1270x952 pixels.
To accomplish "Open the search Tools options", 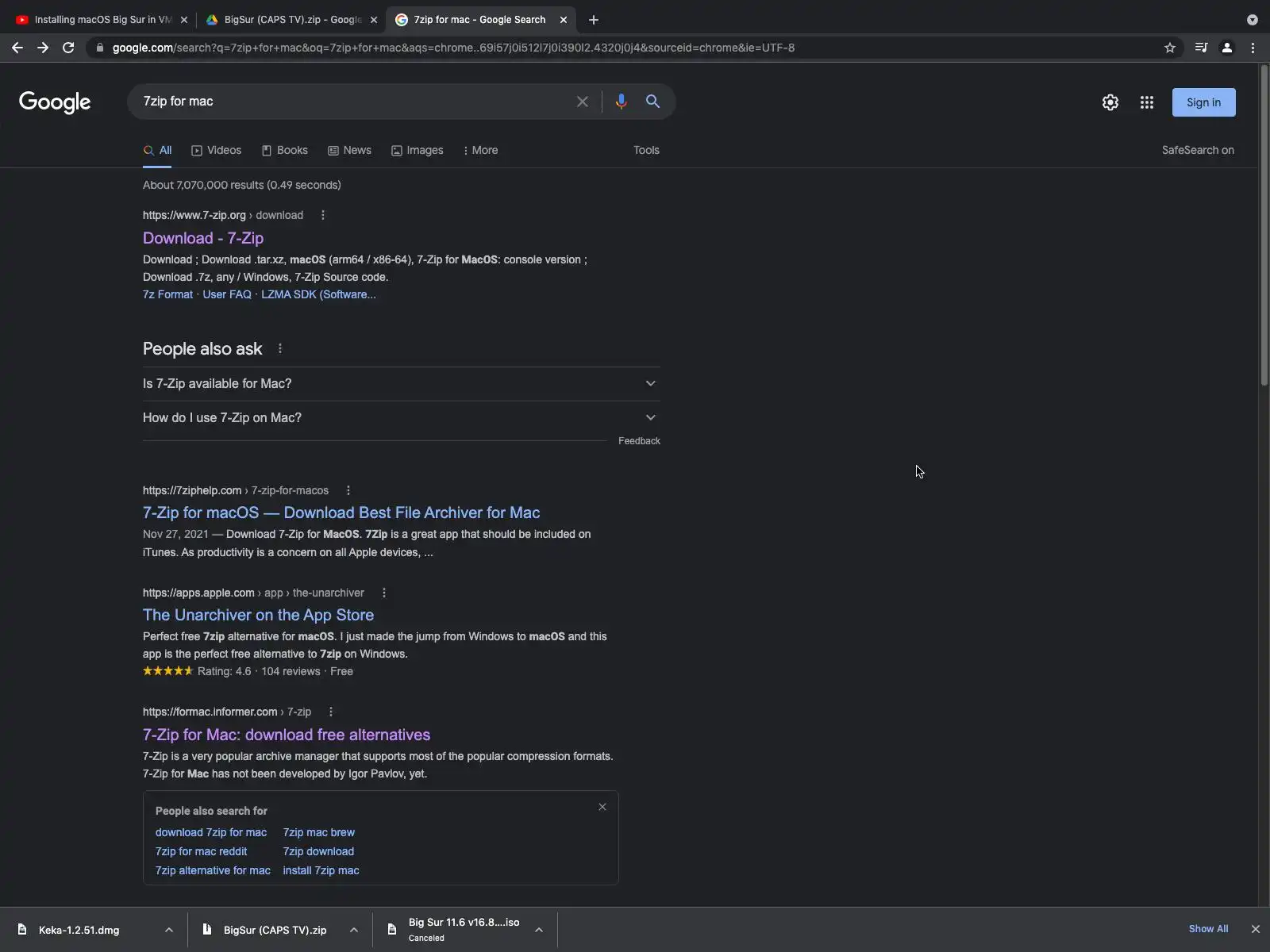I will coord(646,150).
